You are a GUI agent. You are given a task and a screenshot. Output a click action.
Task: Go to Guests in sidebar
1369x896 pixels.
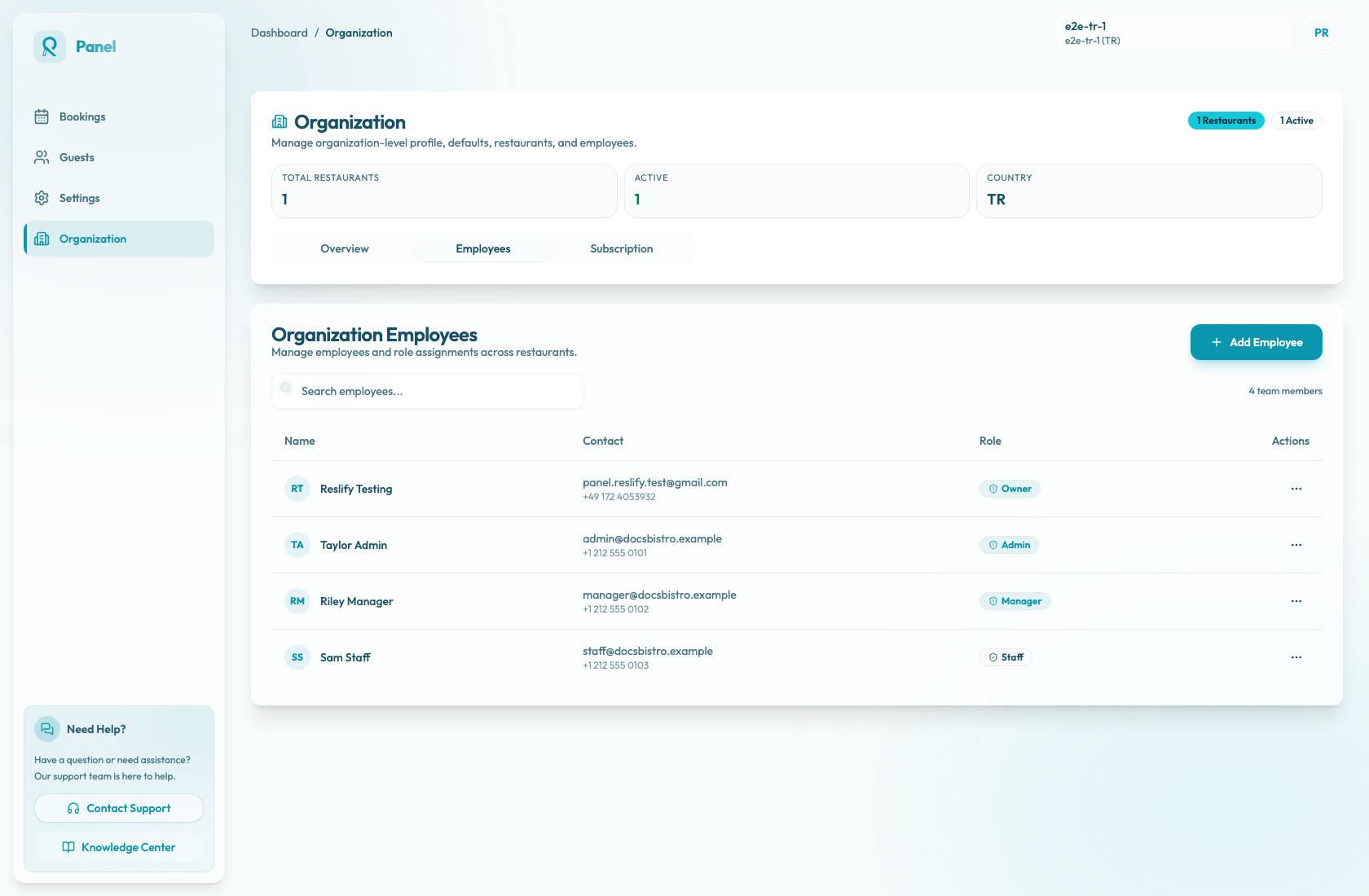pyautogui.click(x=119, y=157)
